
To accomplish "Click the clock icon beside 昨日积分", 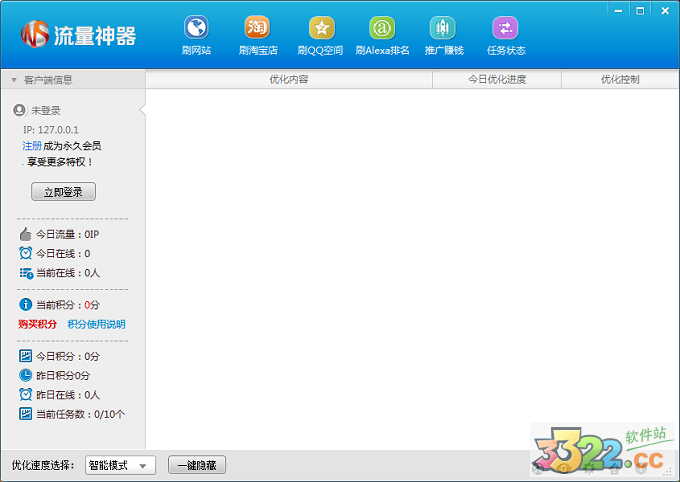I will pos(26,375).
